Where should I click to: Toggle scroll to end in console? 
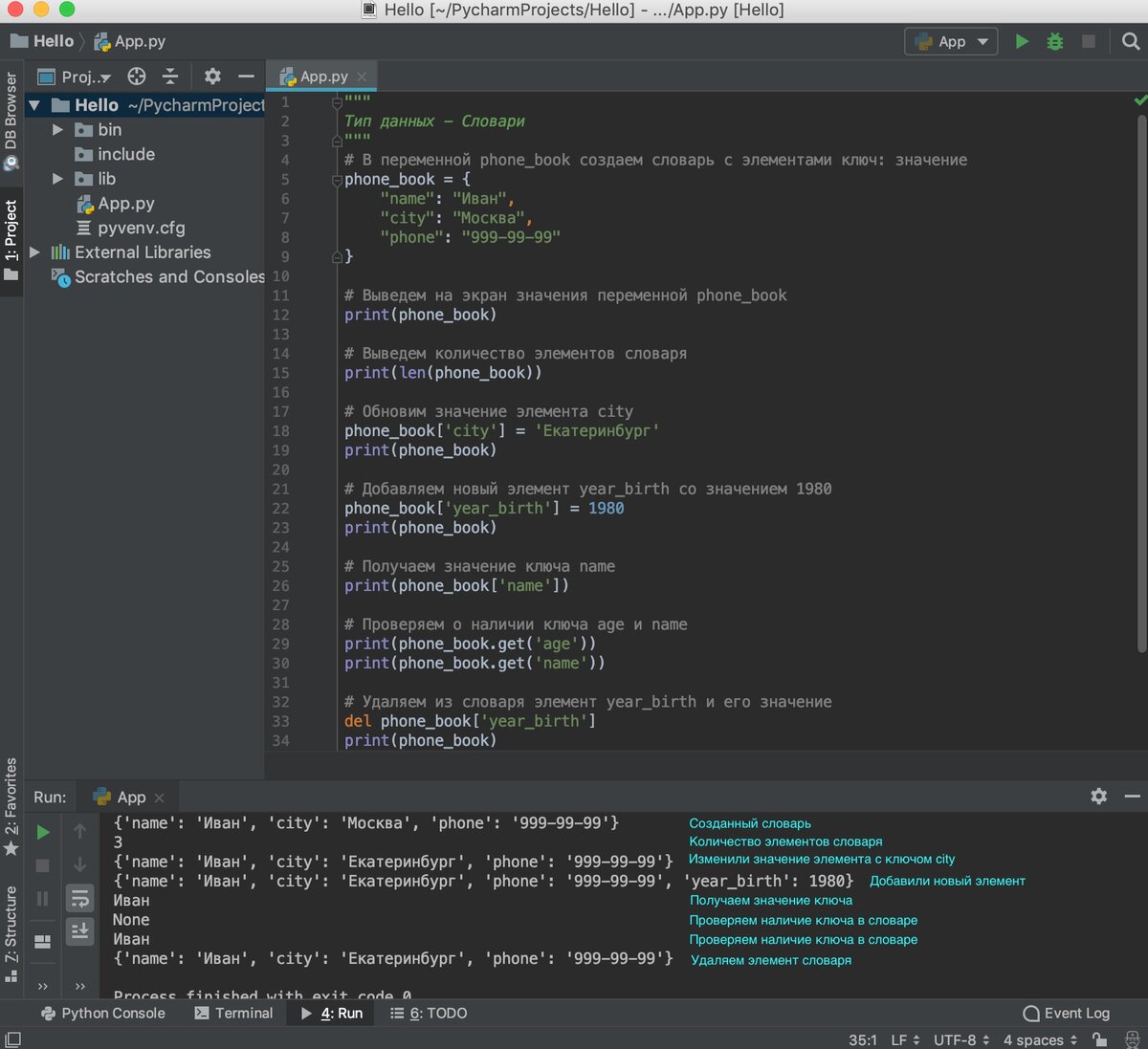pyautogui.click(x=80, y=930)
